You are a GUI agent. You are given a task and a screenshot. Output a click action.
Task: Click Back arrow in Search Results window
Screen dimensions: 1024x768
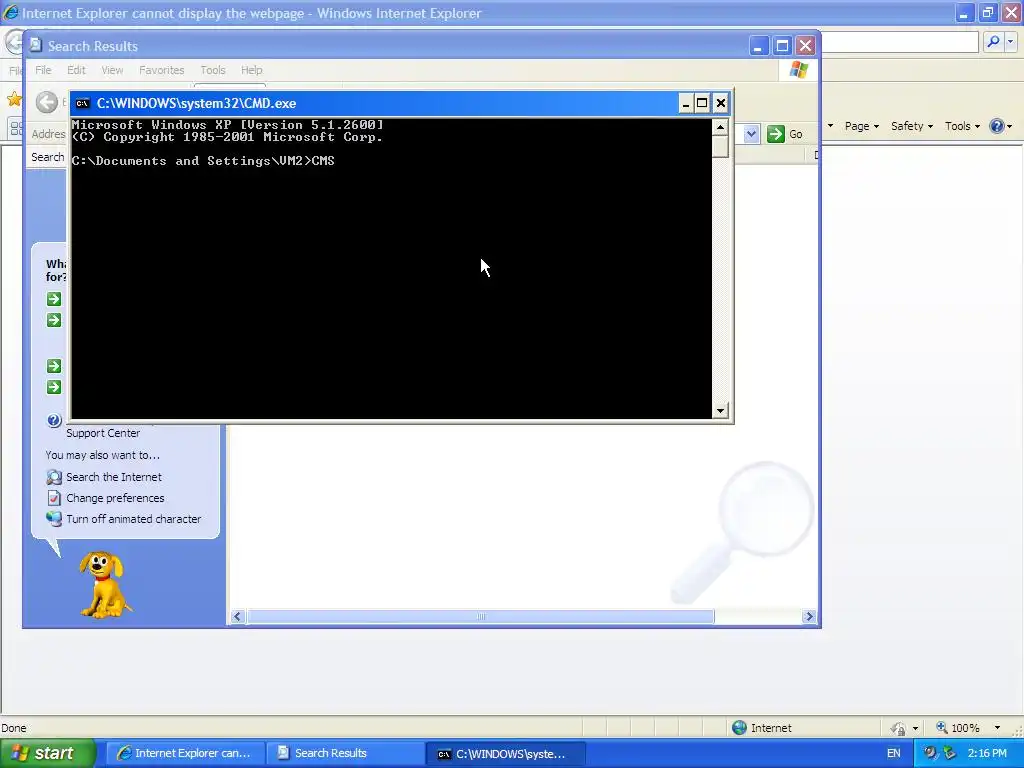[x=46, y=102]
